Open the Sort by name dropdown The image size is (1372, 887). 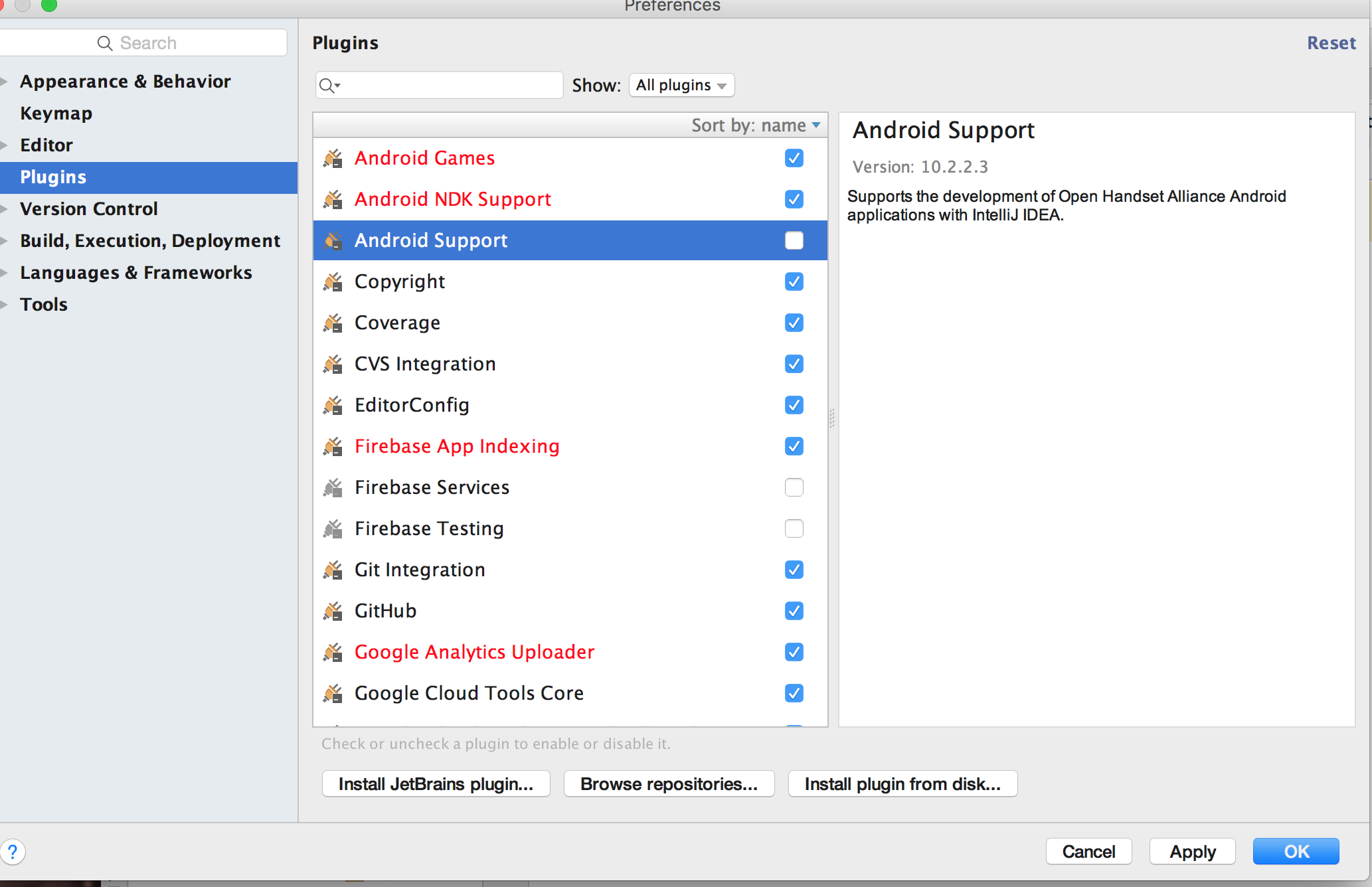click(x=756, y=125)
